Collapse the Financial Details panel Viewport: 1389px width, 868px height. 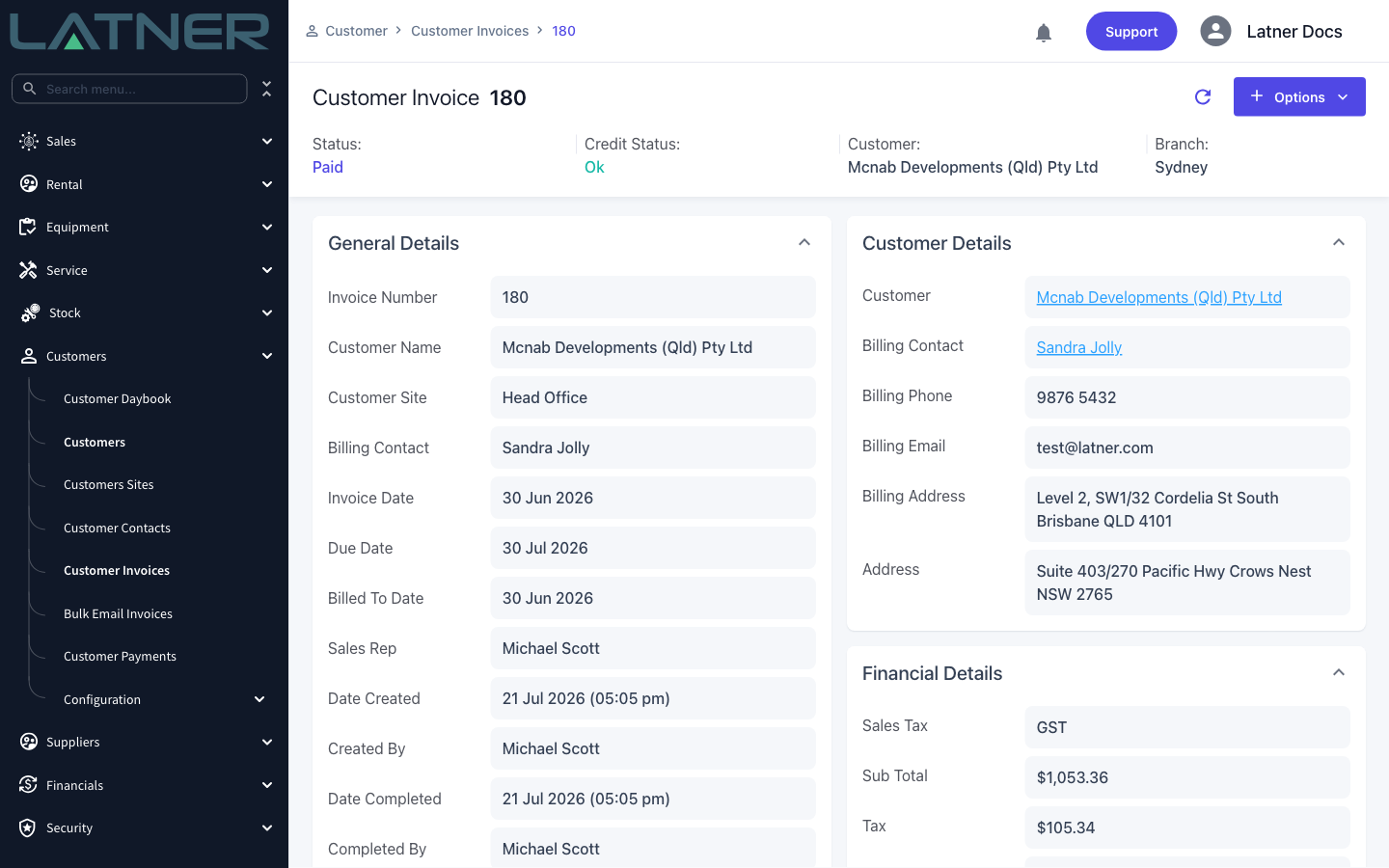tap(1339, 673)
